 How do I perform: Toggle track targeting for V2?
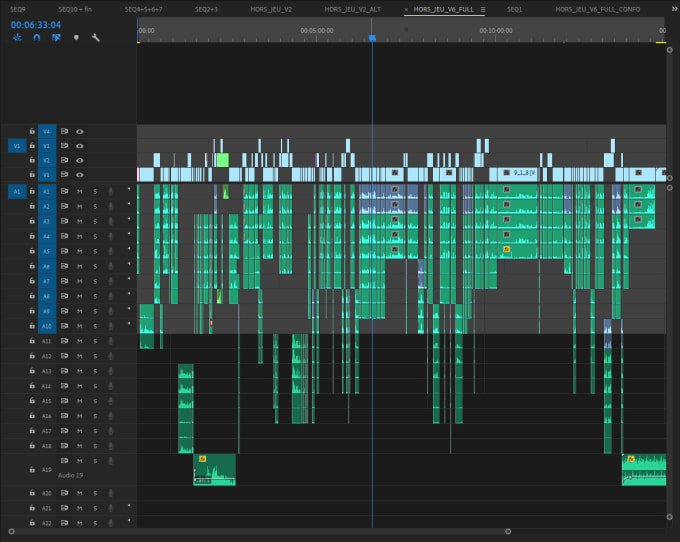click(47, 160)
